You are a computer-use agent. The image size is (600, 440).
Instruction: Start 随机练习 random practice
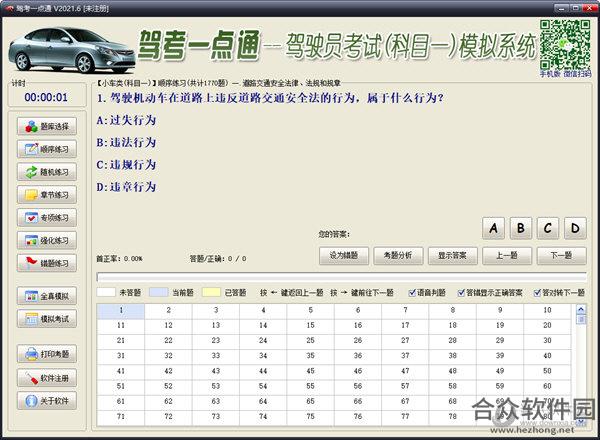click(47, 172)
